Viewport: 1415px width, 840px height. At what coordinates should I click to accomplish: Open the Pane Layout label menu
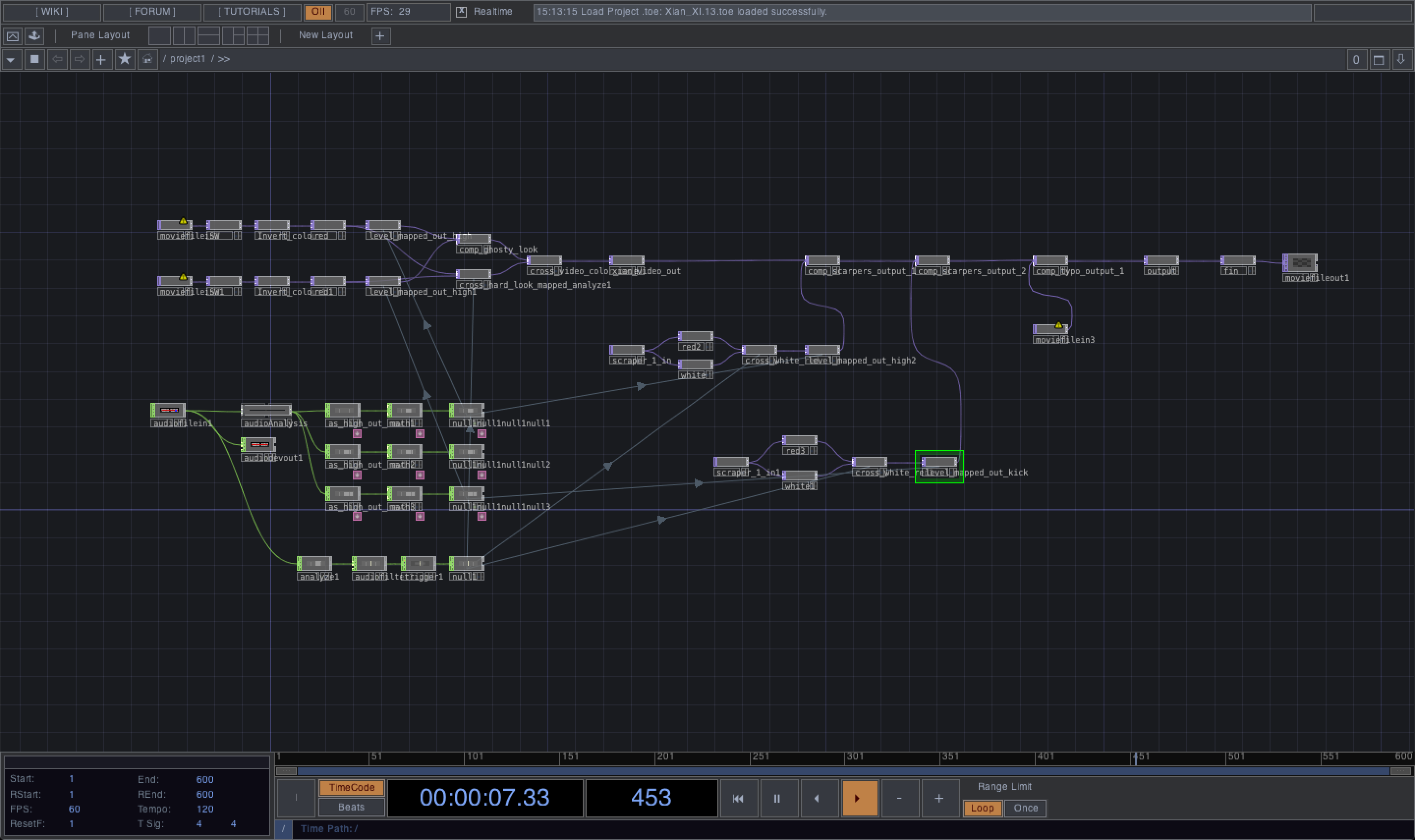(x=100, y=35)
